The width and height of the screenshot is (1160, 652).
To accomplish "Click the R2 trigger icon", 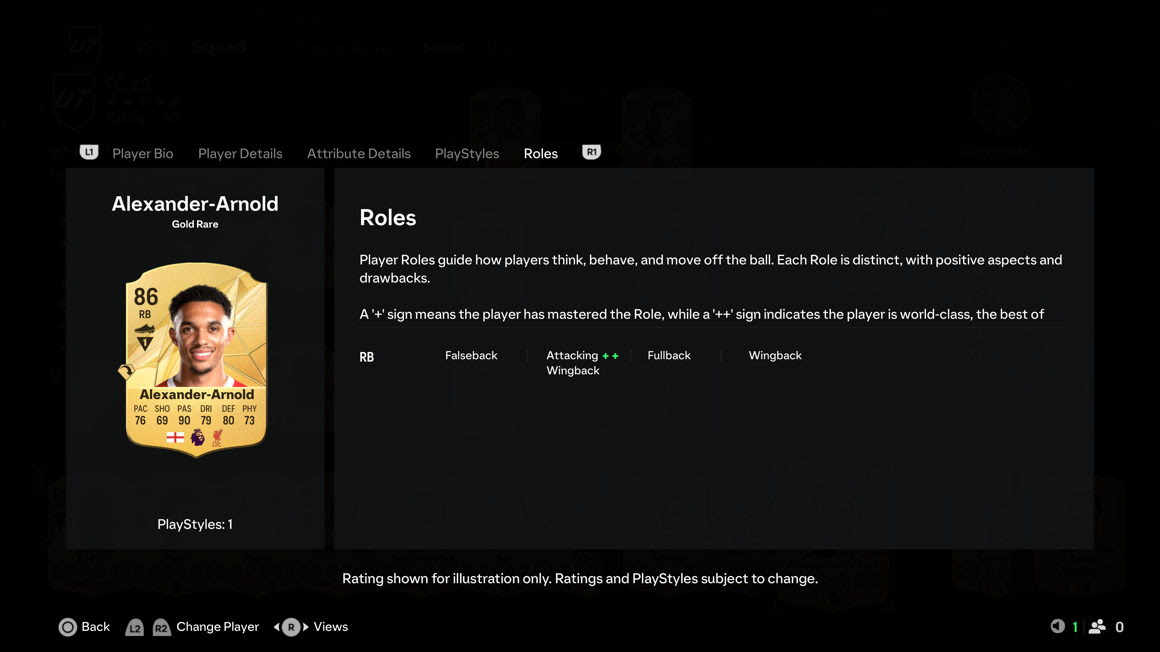I will tap(161, 628).
